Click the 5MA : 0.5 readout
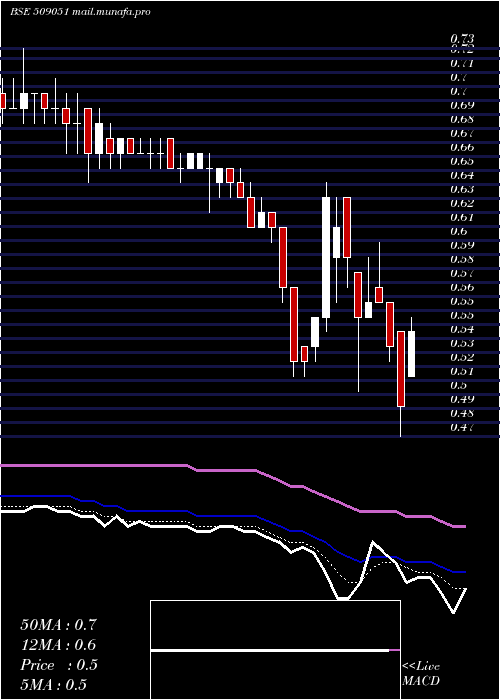 [54, 685]
